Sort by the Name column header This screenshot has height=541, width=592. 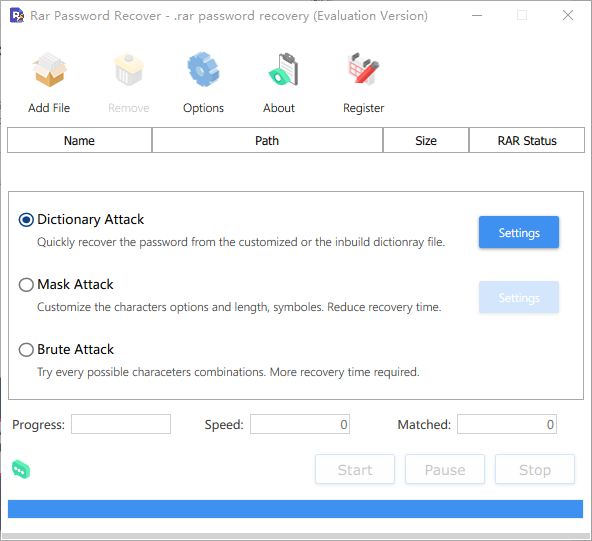[79, 140]
